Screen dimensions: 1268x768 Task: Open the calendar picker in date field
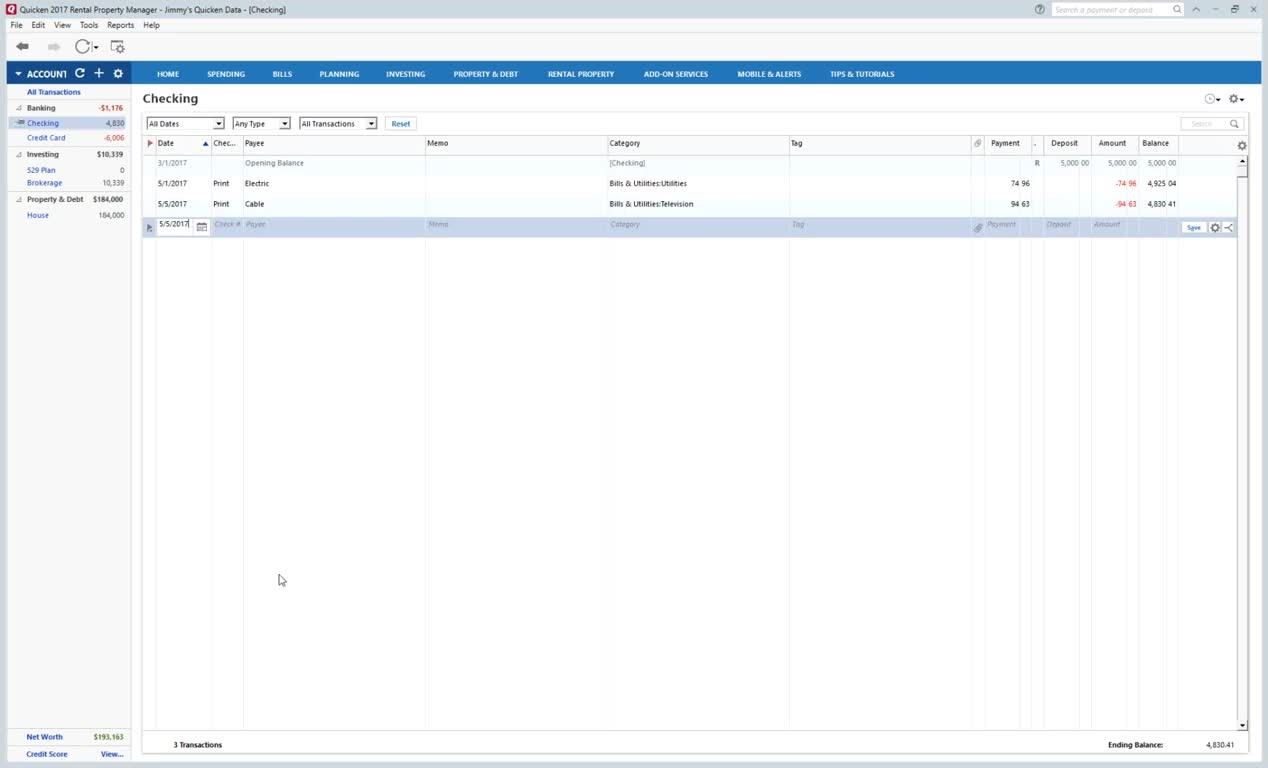[x=201, y=227]
